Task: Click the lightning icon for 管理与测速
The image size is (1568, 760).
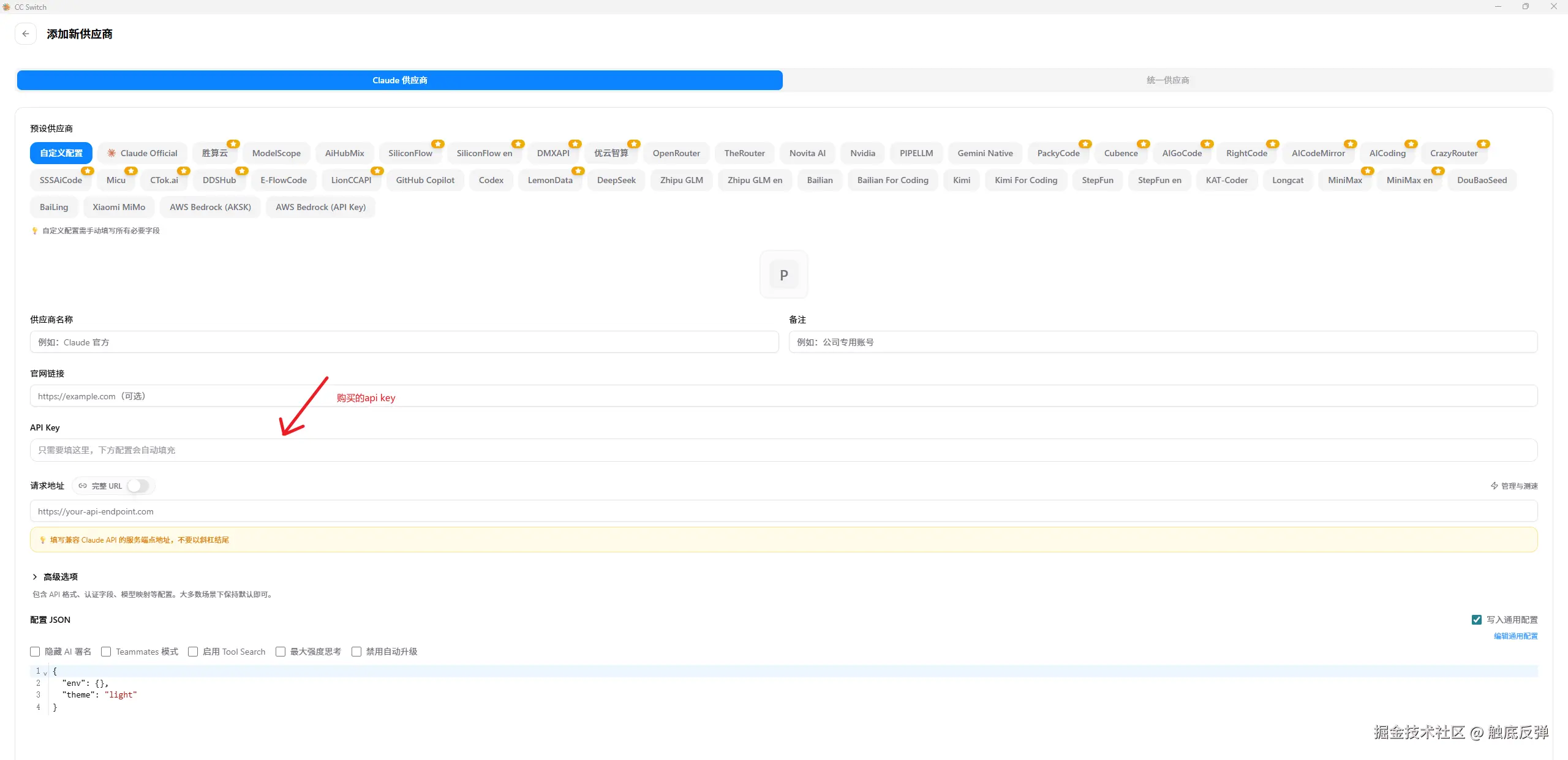Action: click(x=1494, y=486)
